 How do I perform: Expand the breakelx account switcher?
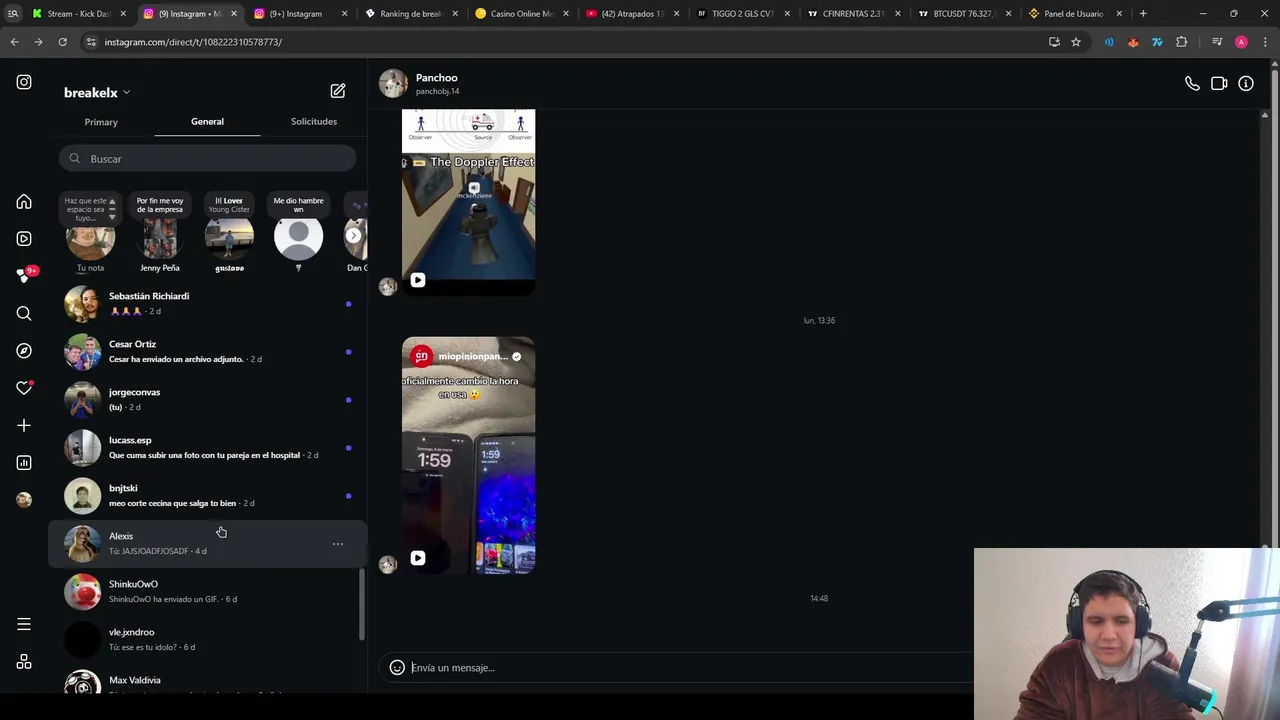click(x=97, y=92)
